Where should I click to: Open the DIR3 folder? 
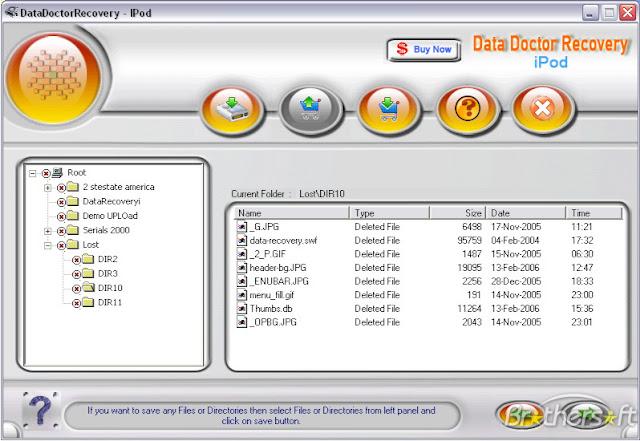pos(108,273)
